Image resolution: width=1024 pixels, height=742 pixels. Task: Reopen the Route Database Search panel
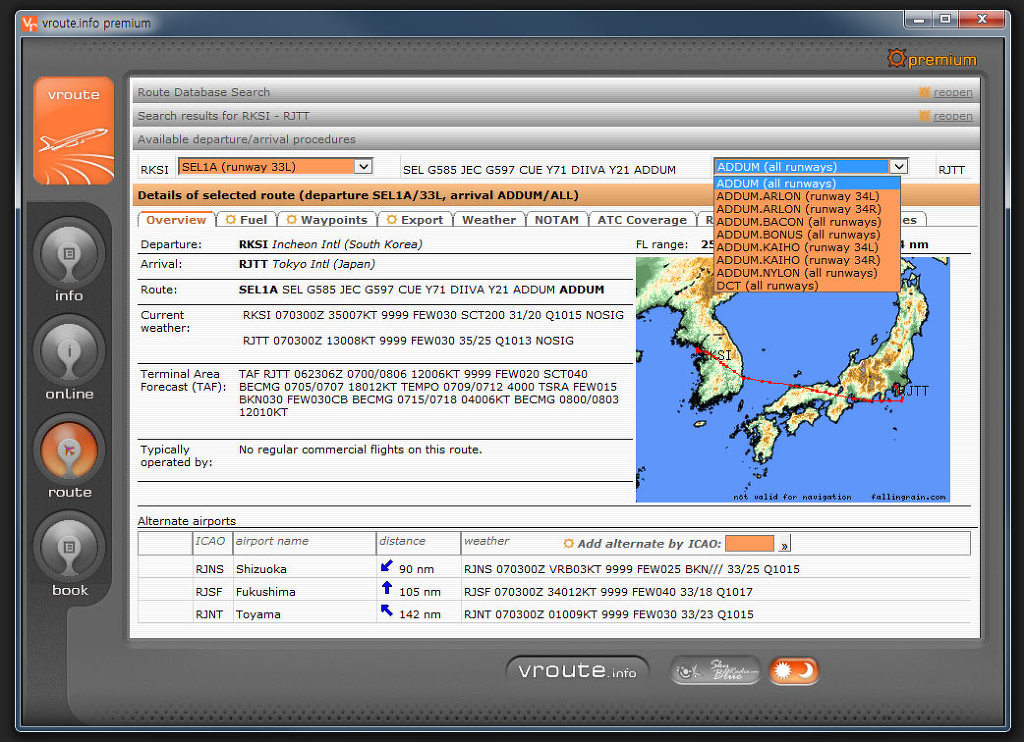tap(952, 93)
